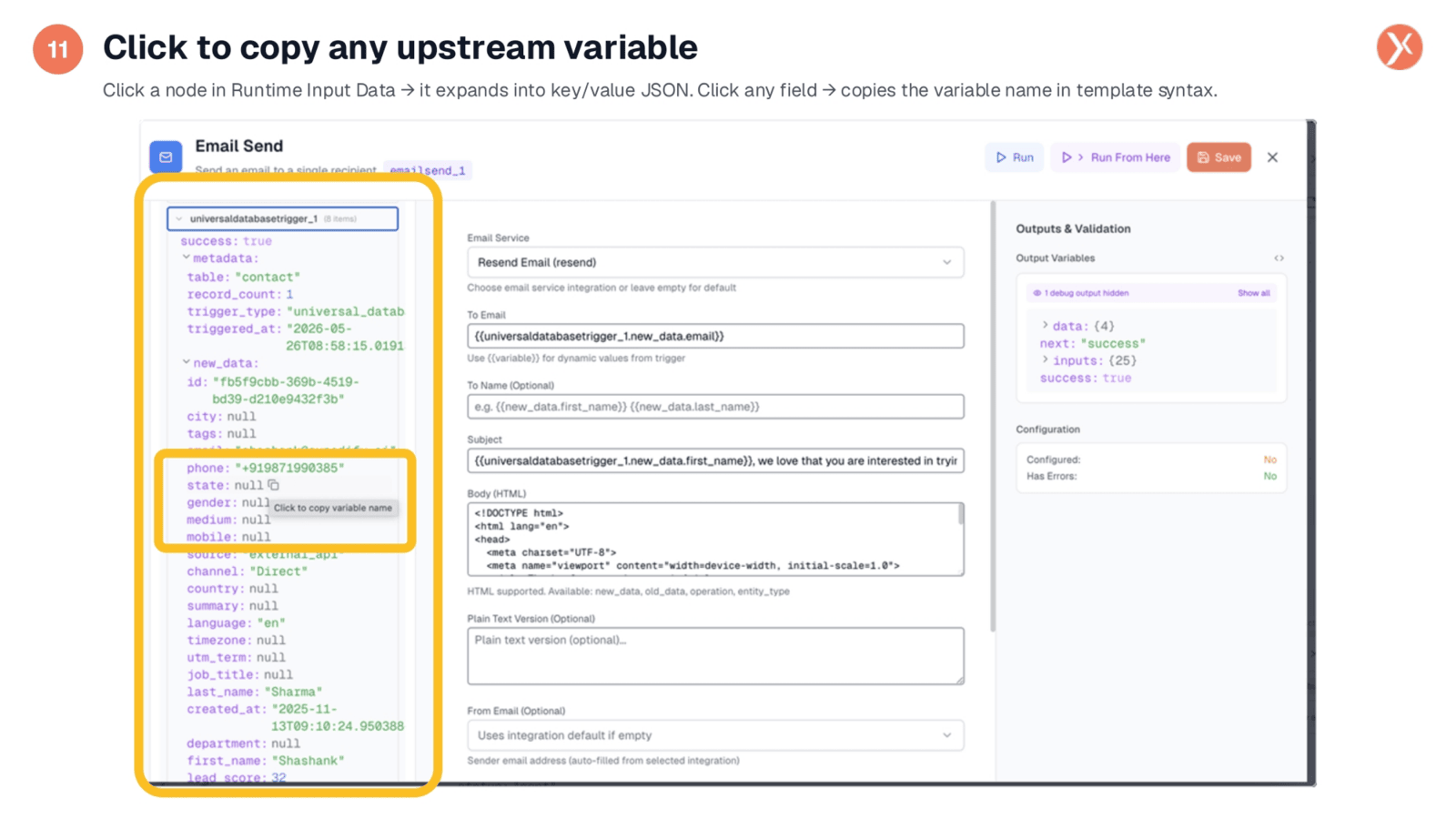
Task: Click the language: "en" field
Action: [x=236, y=623]
